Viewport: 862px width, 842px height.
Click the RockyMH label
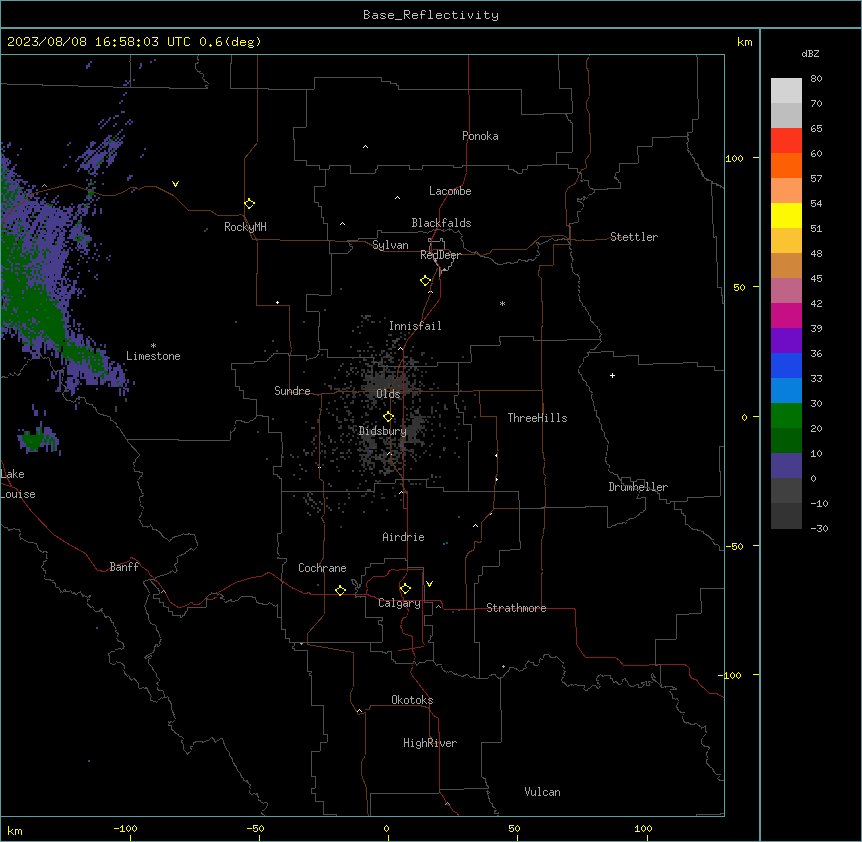(x=245, y=227)
